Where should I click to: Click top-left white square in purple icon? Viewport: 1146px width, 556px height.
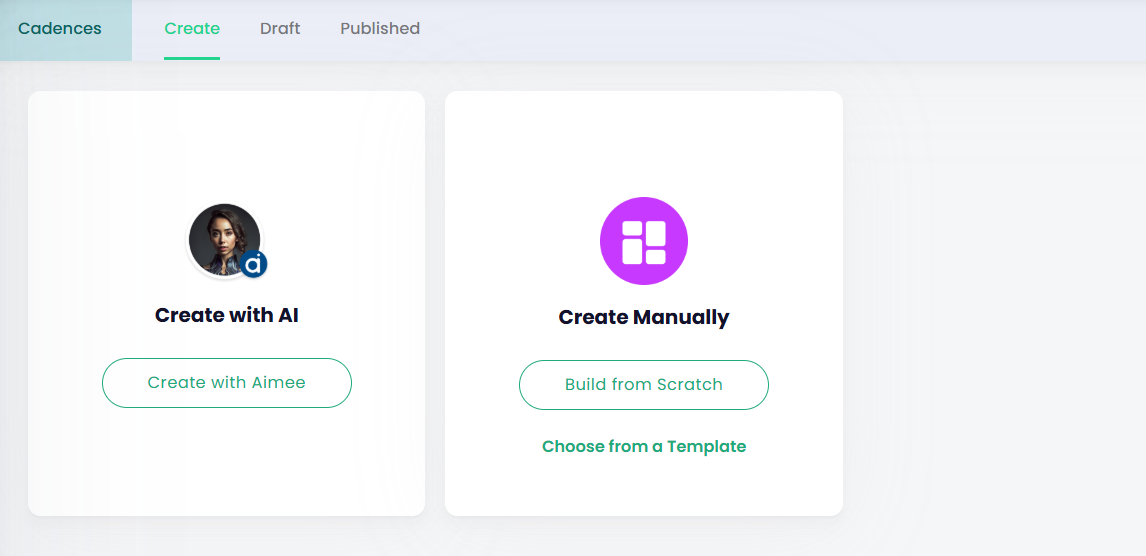coord(633,229)
